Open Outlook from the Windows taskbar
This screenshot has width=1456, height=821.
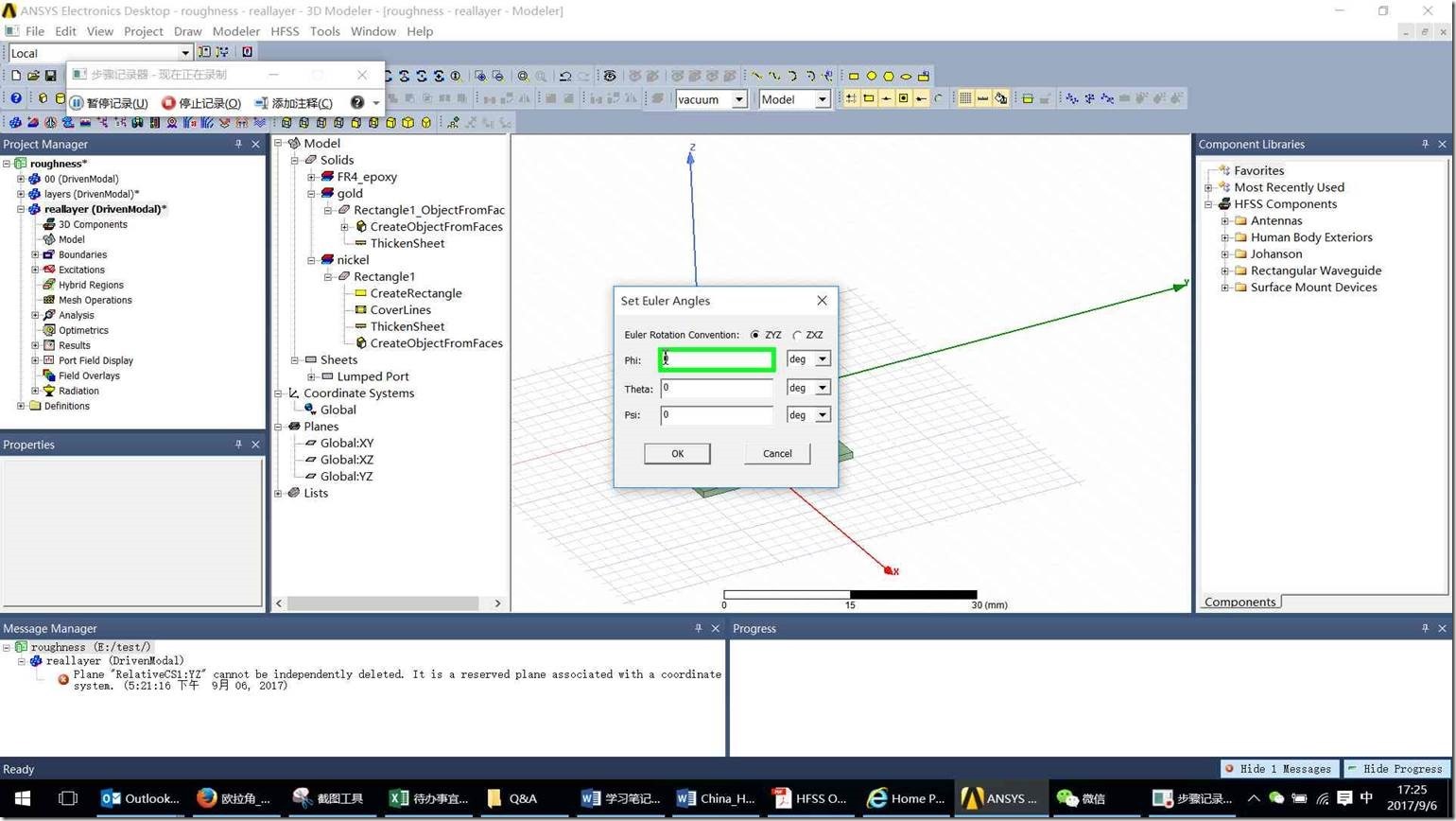pos(140,798)
